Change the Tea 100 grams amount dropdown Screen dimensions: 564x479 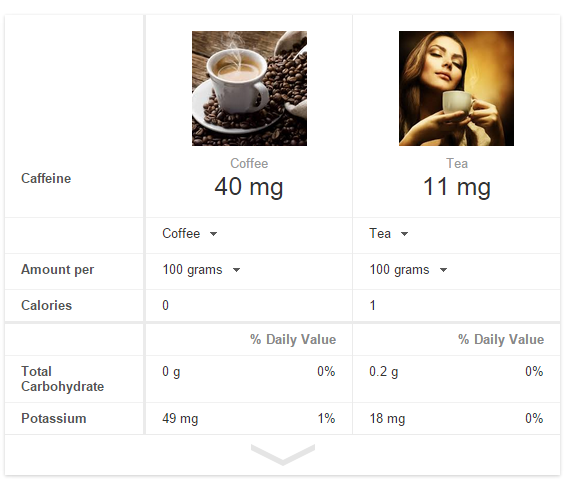tap(408, 270)
